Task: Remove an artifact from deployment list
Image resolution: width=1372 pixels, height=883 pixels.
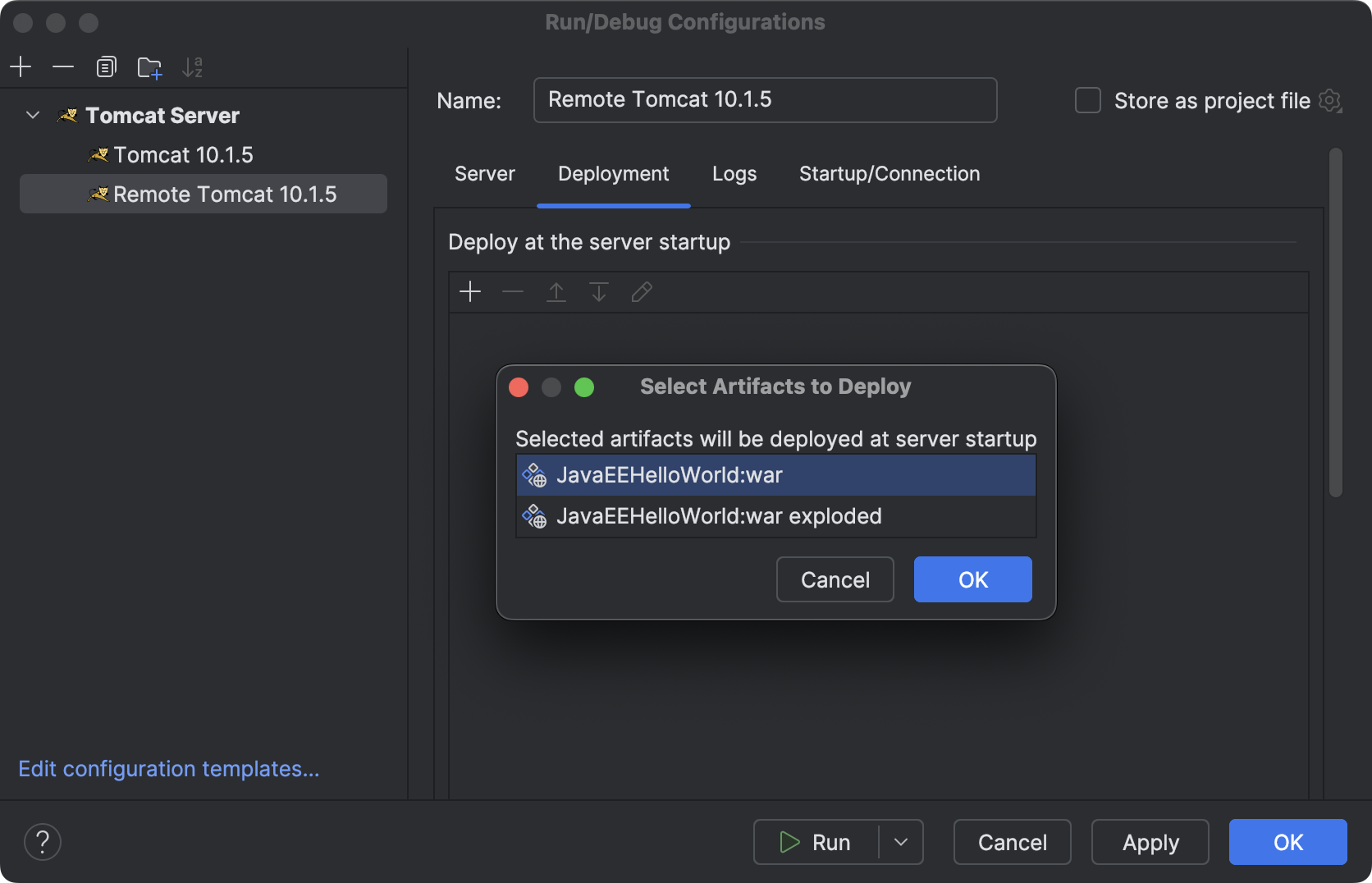Action: pyautogui.click(x=513, y=291)
